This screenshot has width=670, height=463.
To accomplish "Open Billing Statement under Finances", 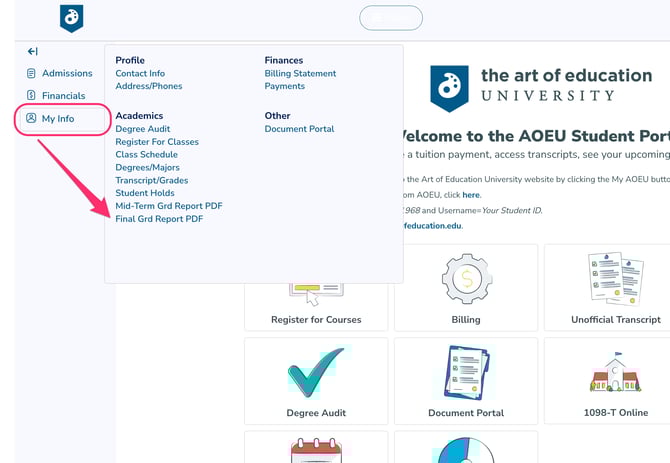I will [300, 73].
